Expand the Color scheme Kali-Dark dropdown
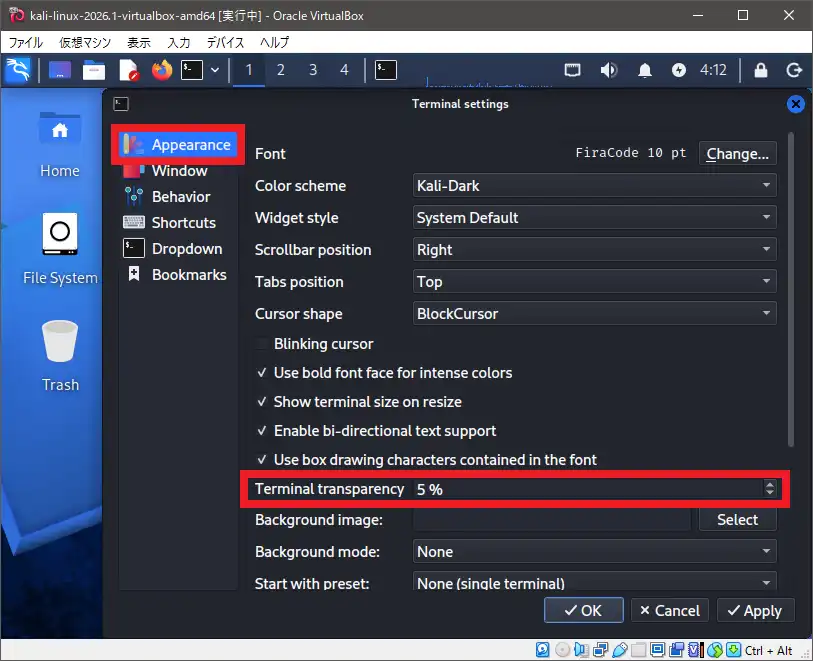 tap(595, 186)
